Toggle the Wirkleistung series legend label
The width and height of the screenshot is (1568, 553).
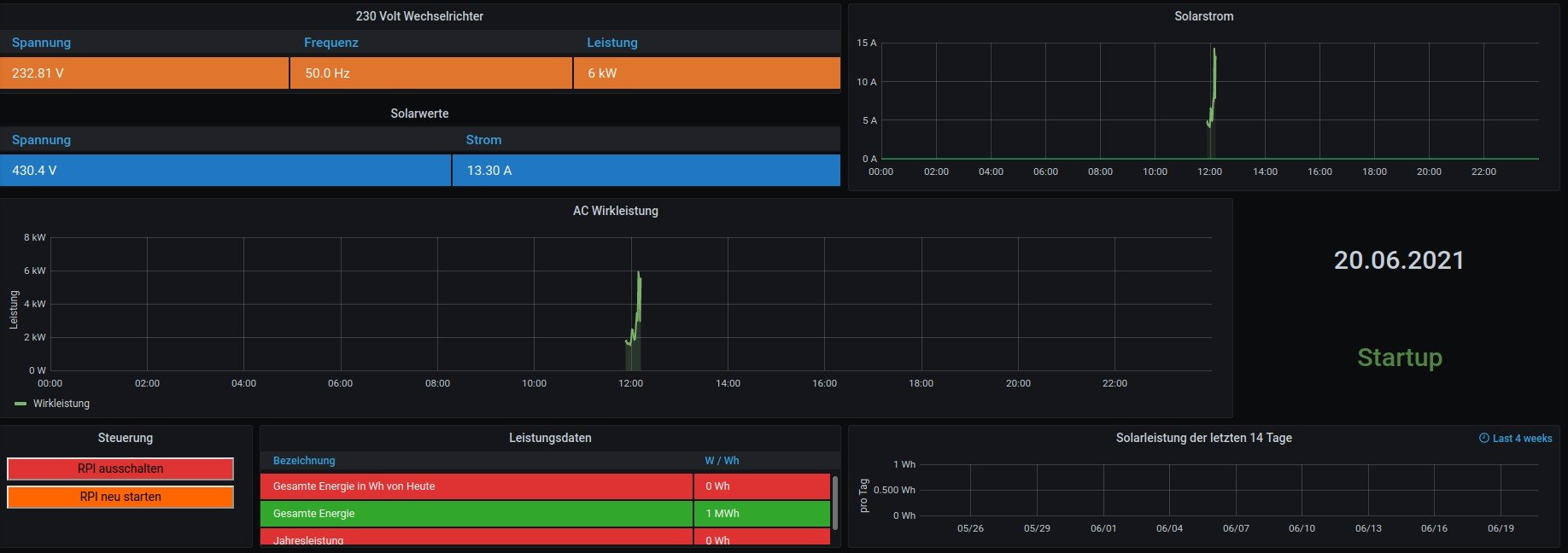(x=61, y=404)
